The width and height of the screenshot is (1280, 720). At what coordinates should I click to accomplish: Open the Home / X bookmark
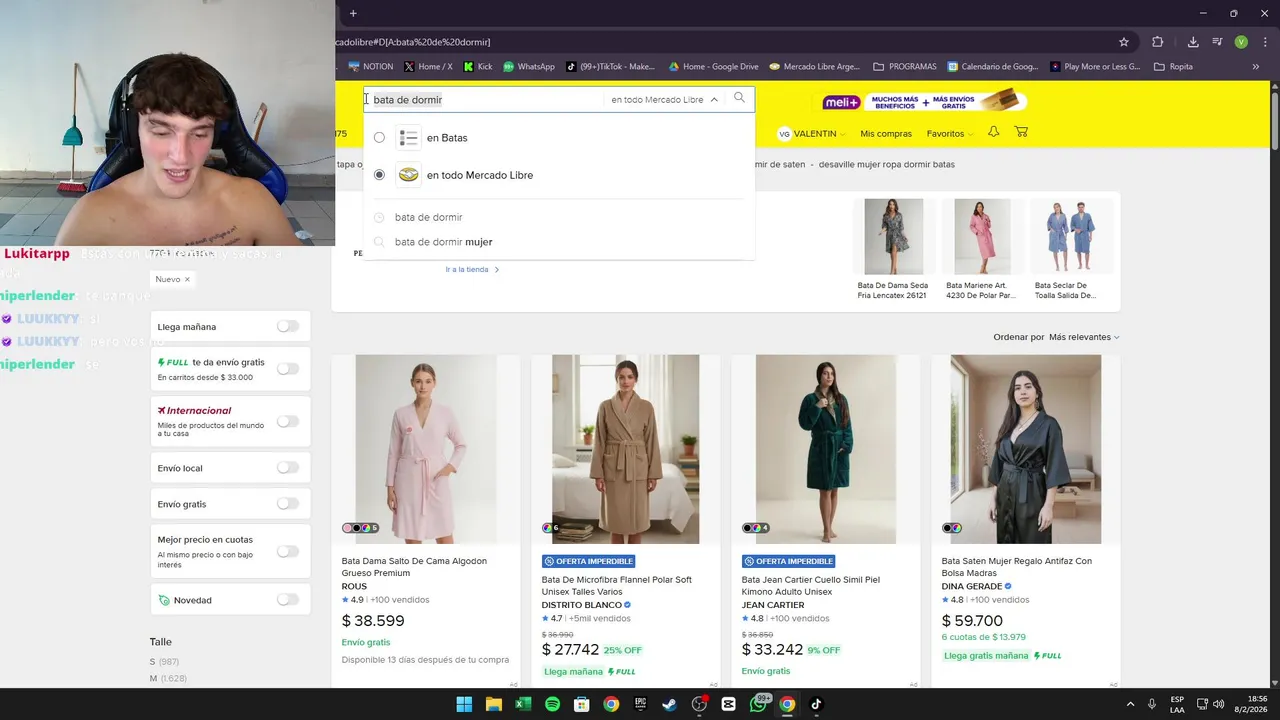click(428, 67)
